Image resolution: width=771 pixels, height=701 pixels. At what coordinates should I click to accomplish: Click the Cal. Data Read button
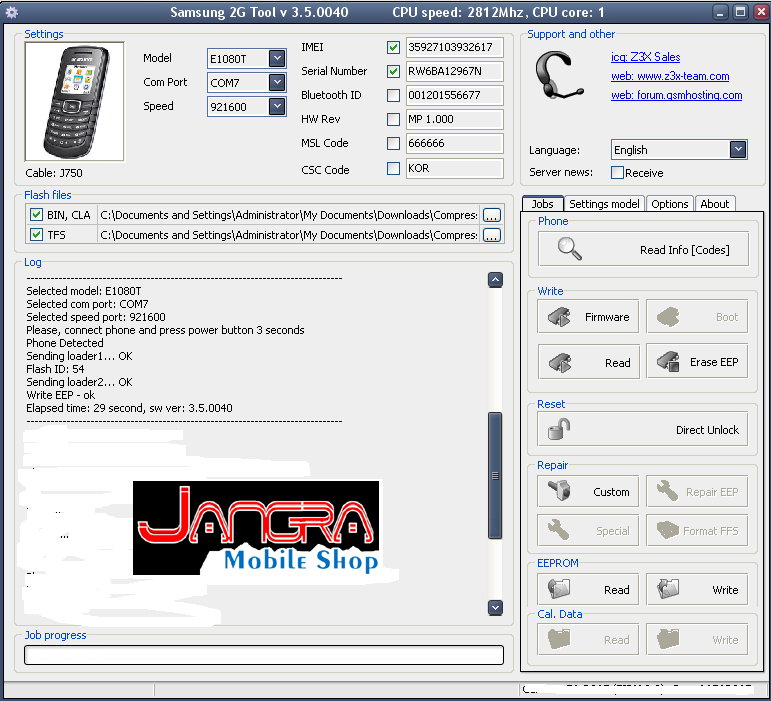[x=588, y=639]
